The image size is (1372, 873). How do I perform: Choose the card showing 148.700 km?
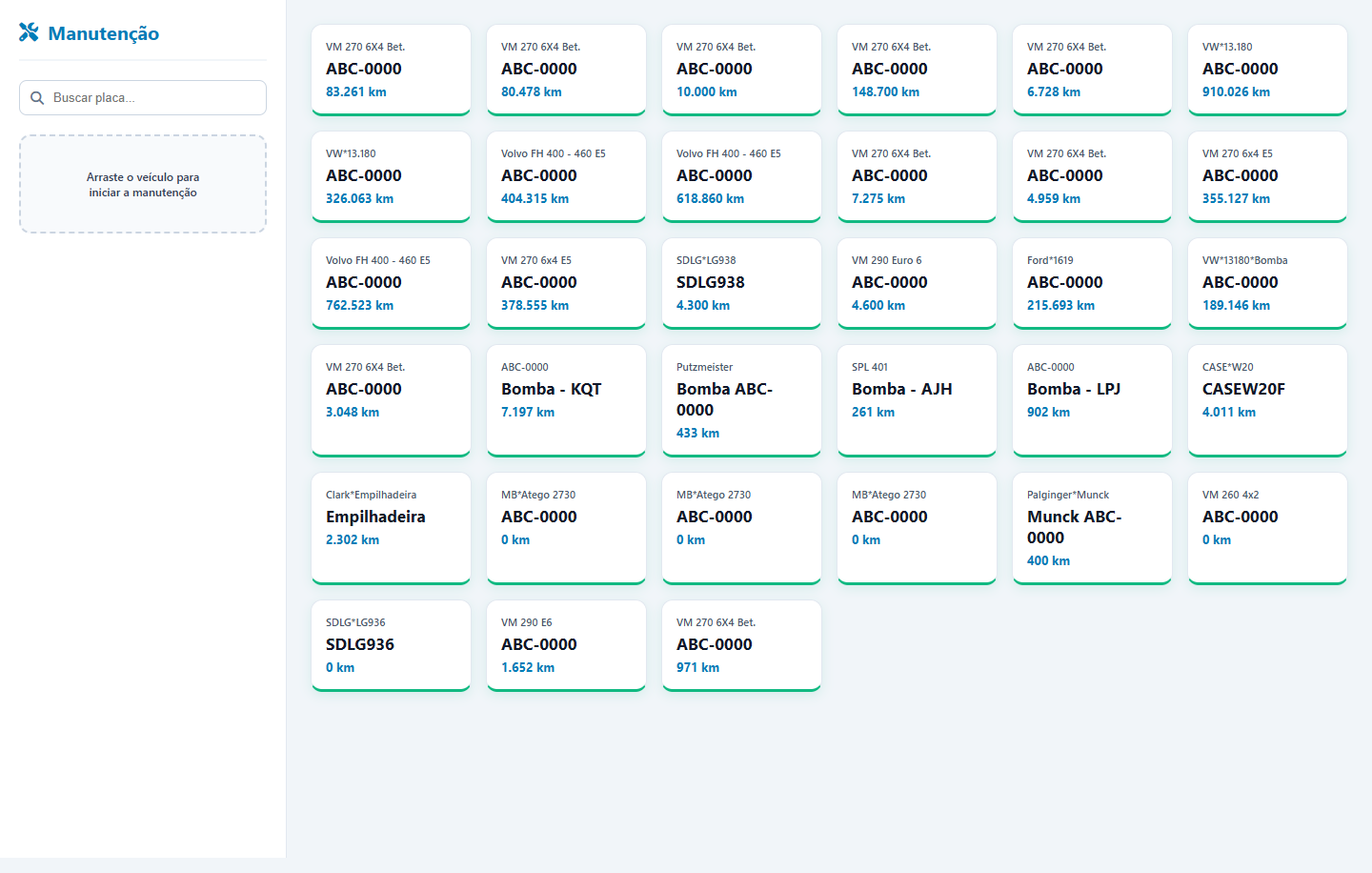click(x=917, y=71)
